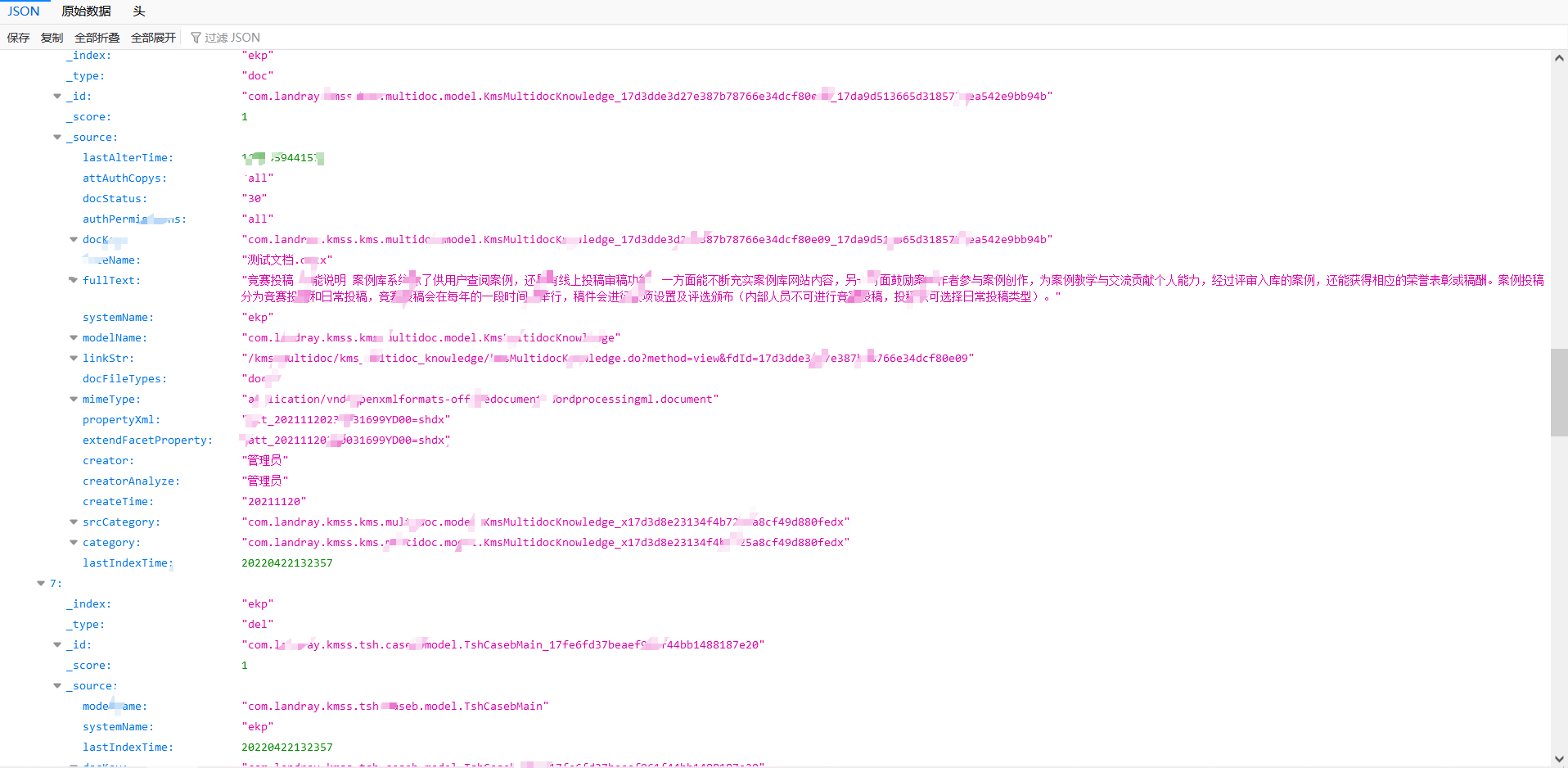Viewport: 1568px width, 768px height.
Task: Toggle the srcCategory expander arrow
Action: (x=74, y=522)
